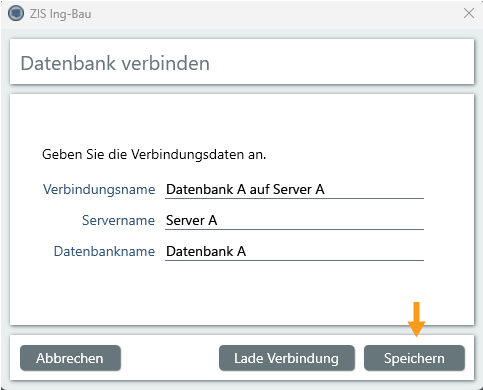
Task: Click the text 'Geben Sie die Verbindungsdaten an.'
Action: pos(154,155)
